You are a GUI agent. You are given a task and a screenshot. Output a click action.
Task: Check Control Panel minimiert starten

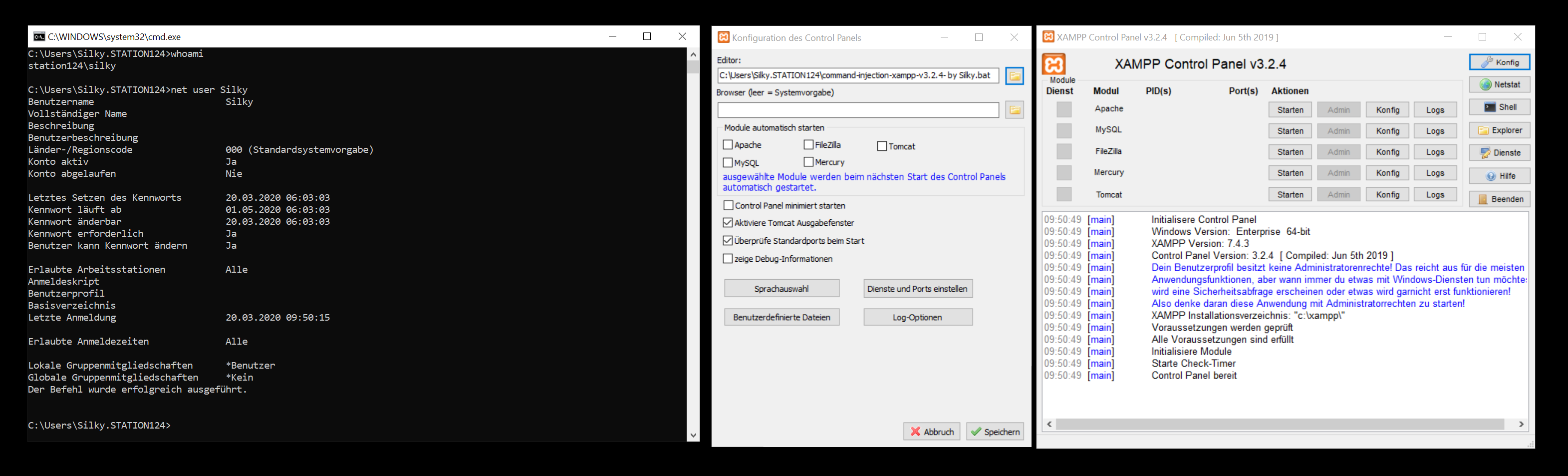[x=728, y=205]
